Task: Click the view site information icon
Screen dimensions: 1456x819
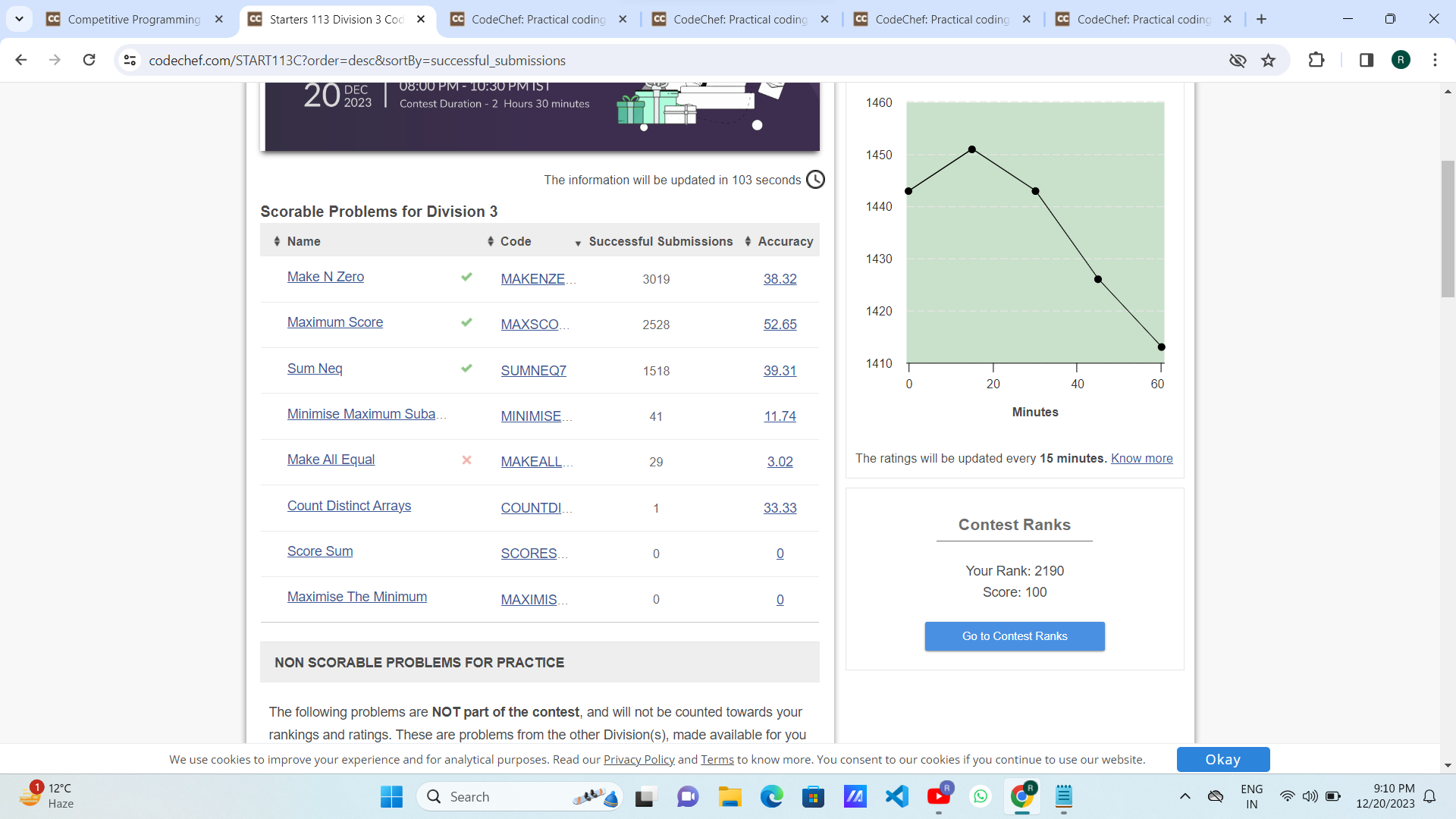Action: click(130, 60)
